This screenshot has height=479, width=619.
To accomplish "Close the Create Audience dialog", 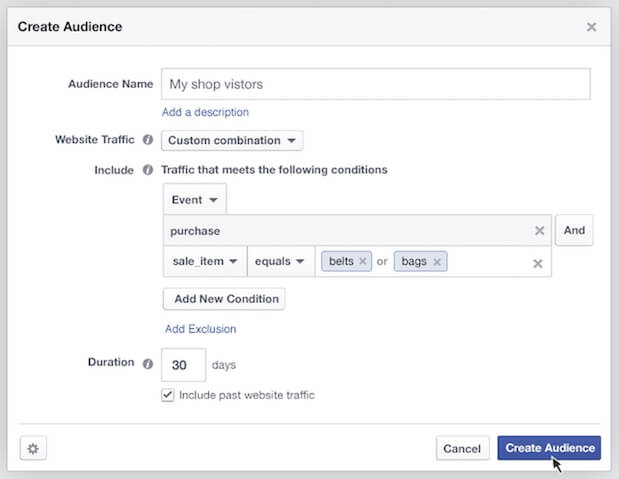I will [591, 26].
